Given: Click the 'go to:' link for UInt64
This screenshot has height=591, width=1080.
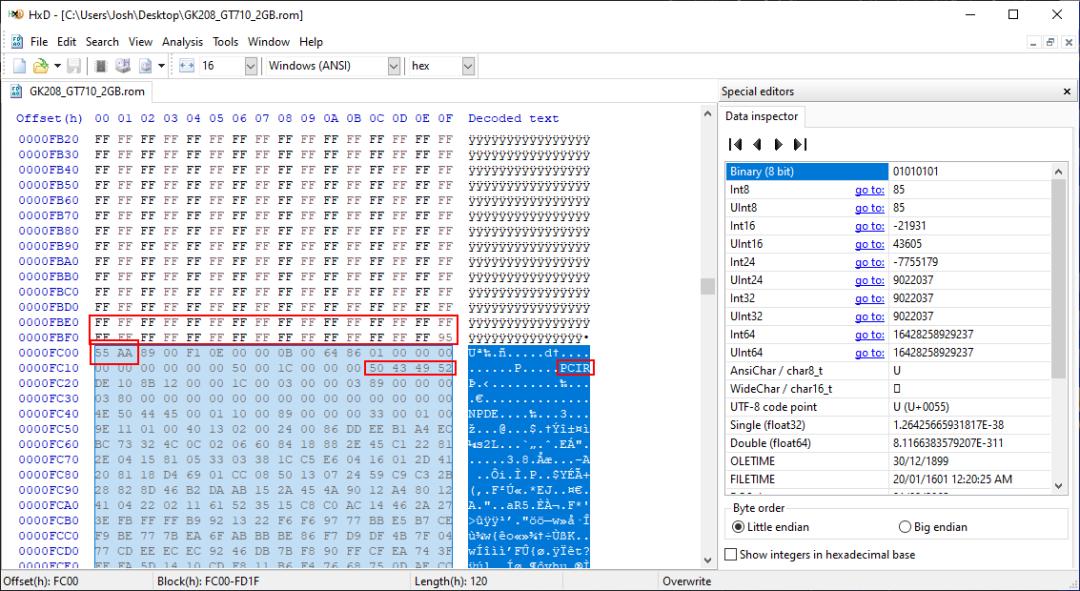Looking at the screenshot, I should 869,352.
